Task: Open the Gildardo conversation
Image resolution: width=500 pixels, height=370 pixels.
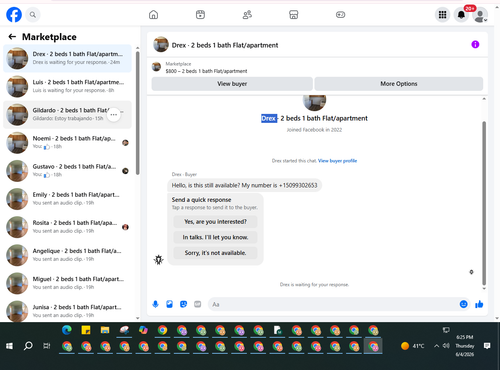Action: tap(67, 115)
